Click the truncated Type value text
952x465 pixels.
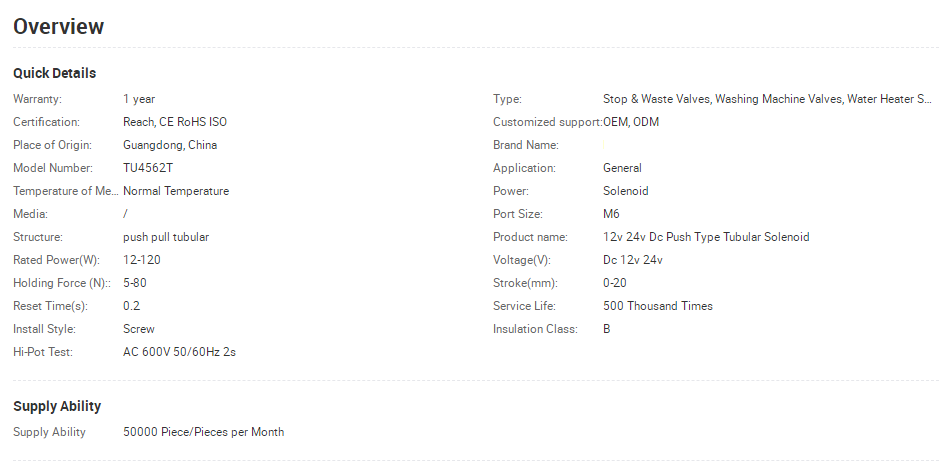(x=767, y=99)
